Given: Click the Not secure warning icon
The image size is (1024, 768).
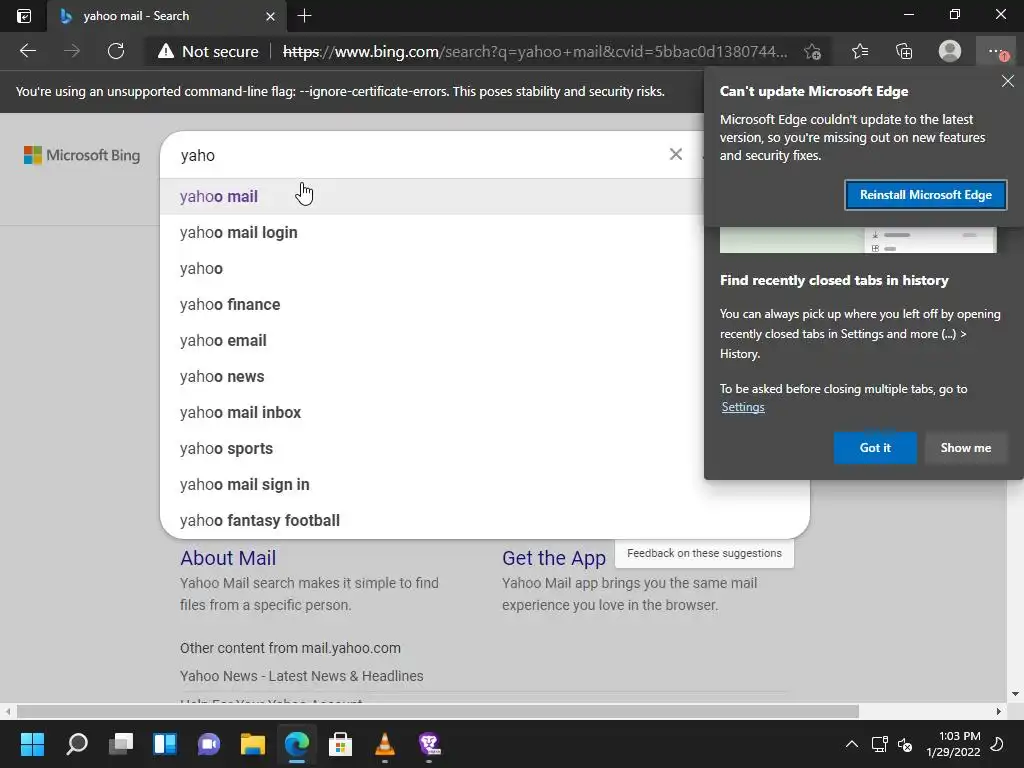Looking at the screenshot, I should 166,51.
